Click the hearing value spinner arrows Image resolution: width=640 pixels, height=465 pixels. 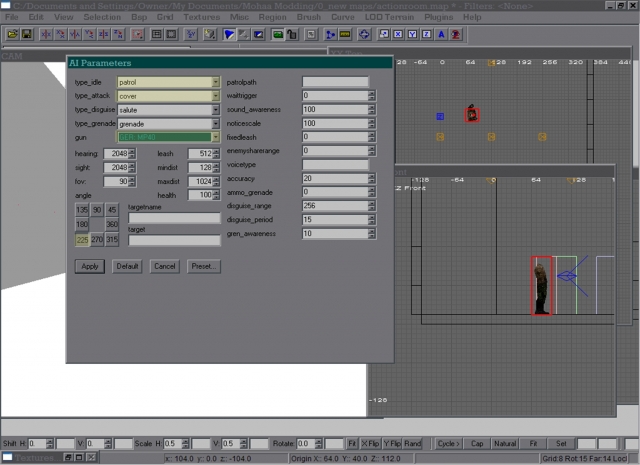point(132,154)
